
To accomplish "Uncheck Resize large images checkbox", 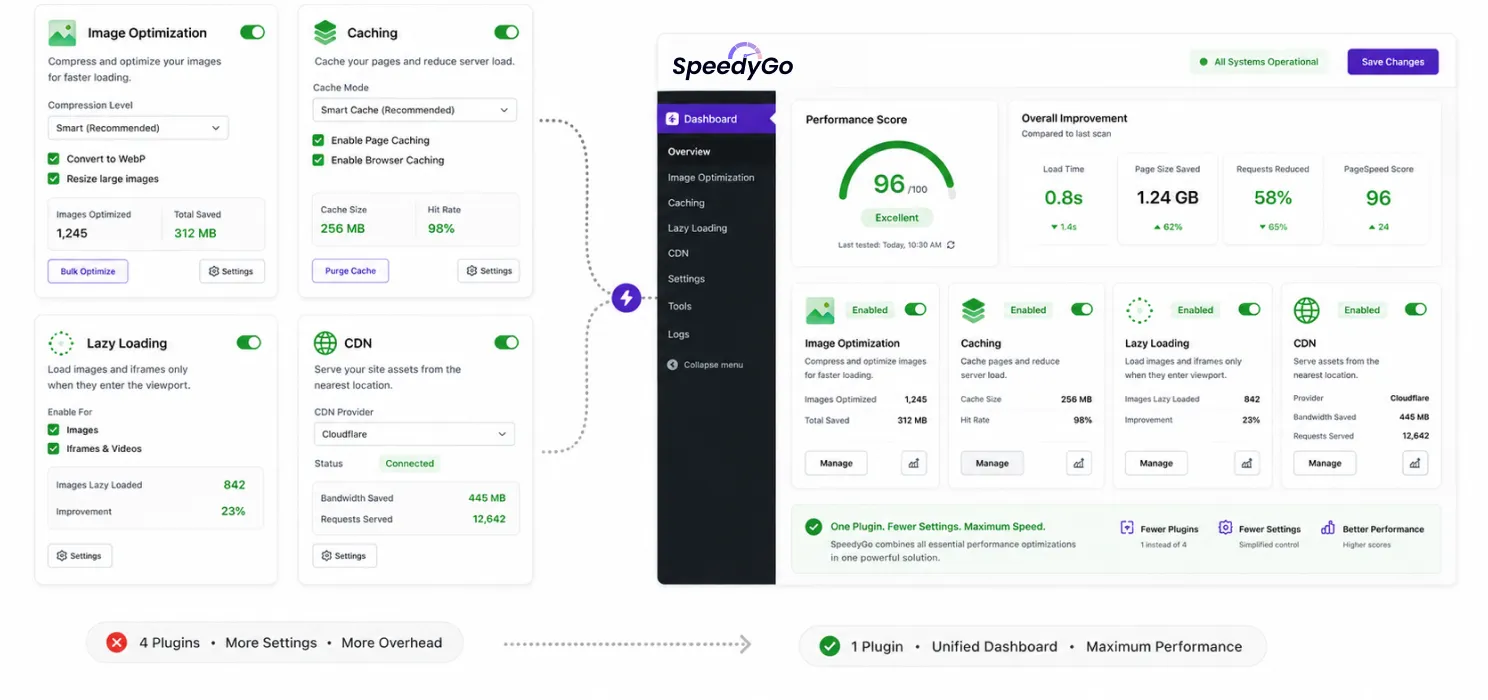I will tap(54, 178).
